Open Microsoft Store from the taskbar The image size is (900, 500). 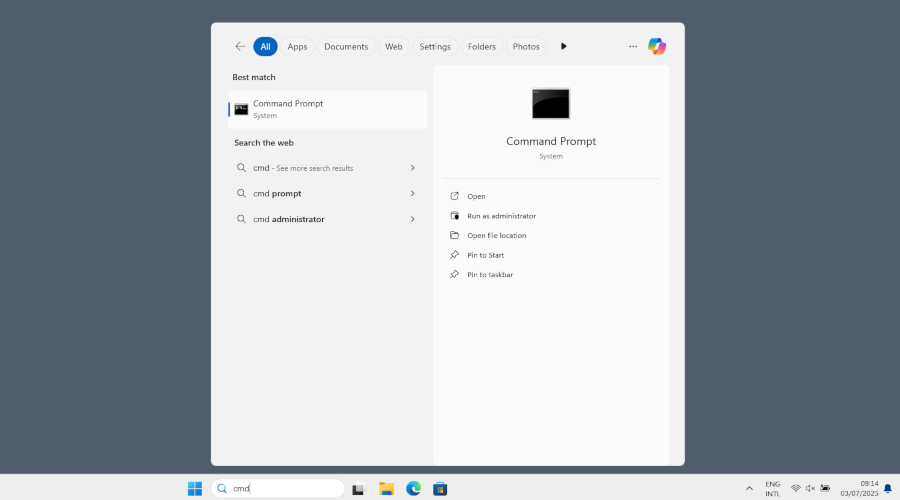click(440, 489)
